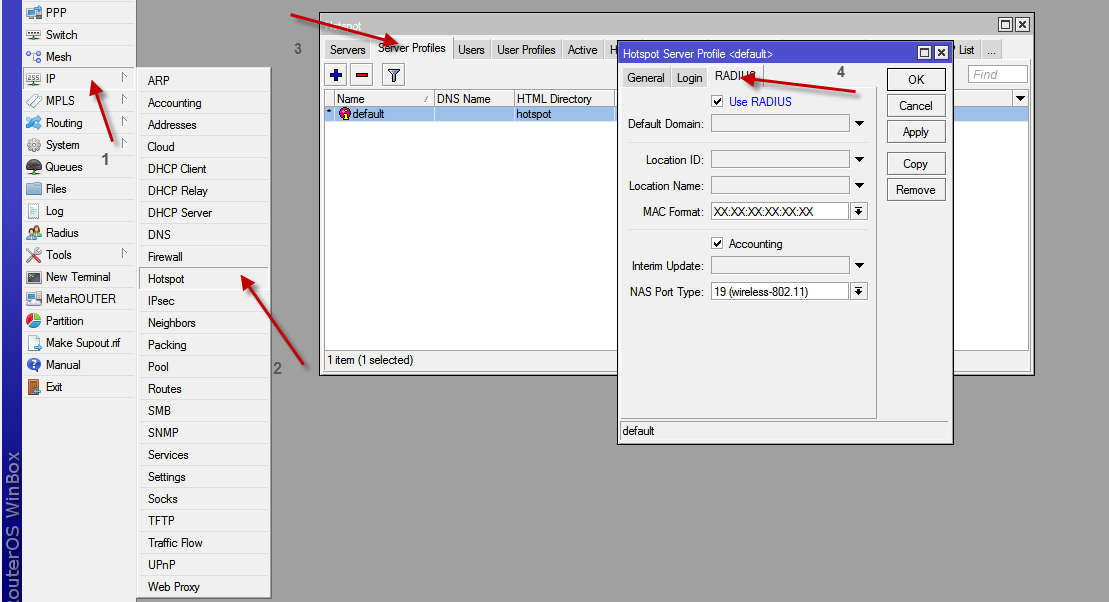Viewport: 1109px width, 602px height.
Task: Open the Hotspot list column dropdown arrow
Action: pyautogui.click(x=1021, y=98)
